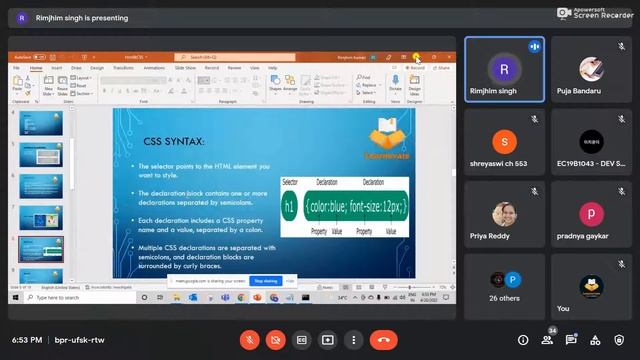This screenshot has height=360, width=640.
Task: Switch to the Design ribbon tab
Action: tap(97, 68)
